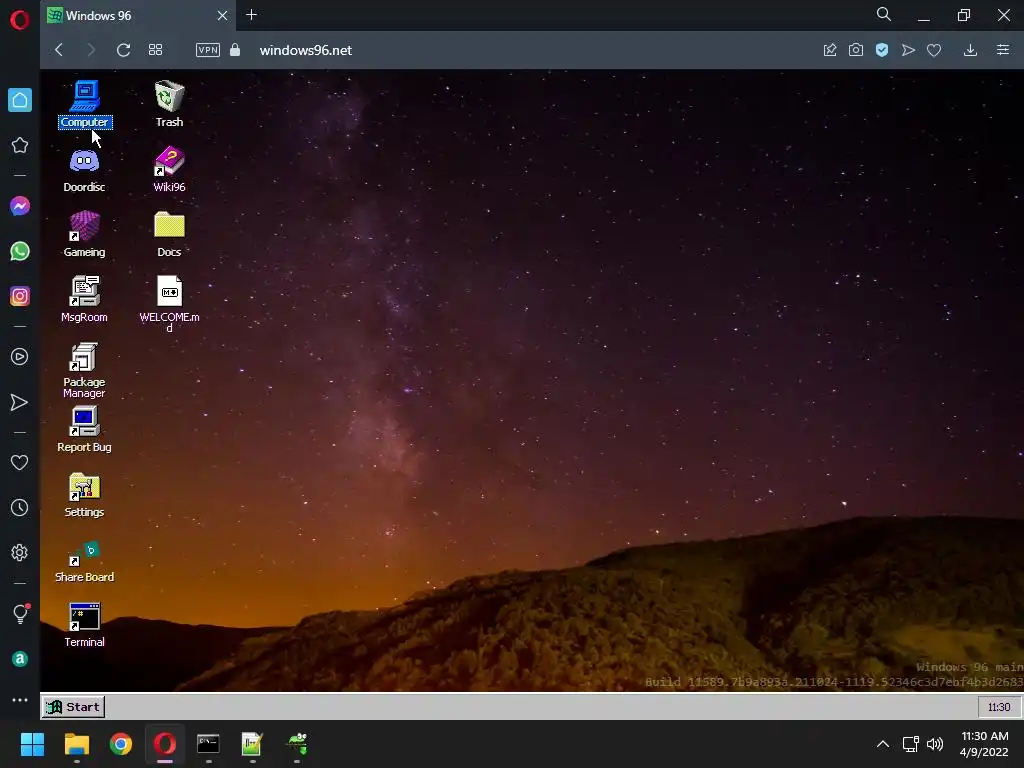Click the My Flow send icon in toolbar
This screenshot has height=768, width=1024.
[x=908, y=50]
